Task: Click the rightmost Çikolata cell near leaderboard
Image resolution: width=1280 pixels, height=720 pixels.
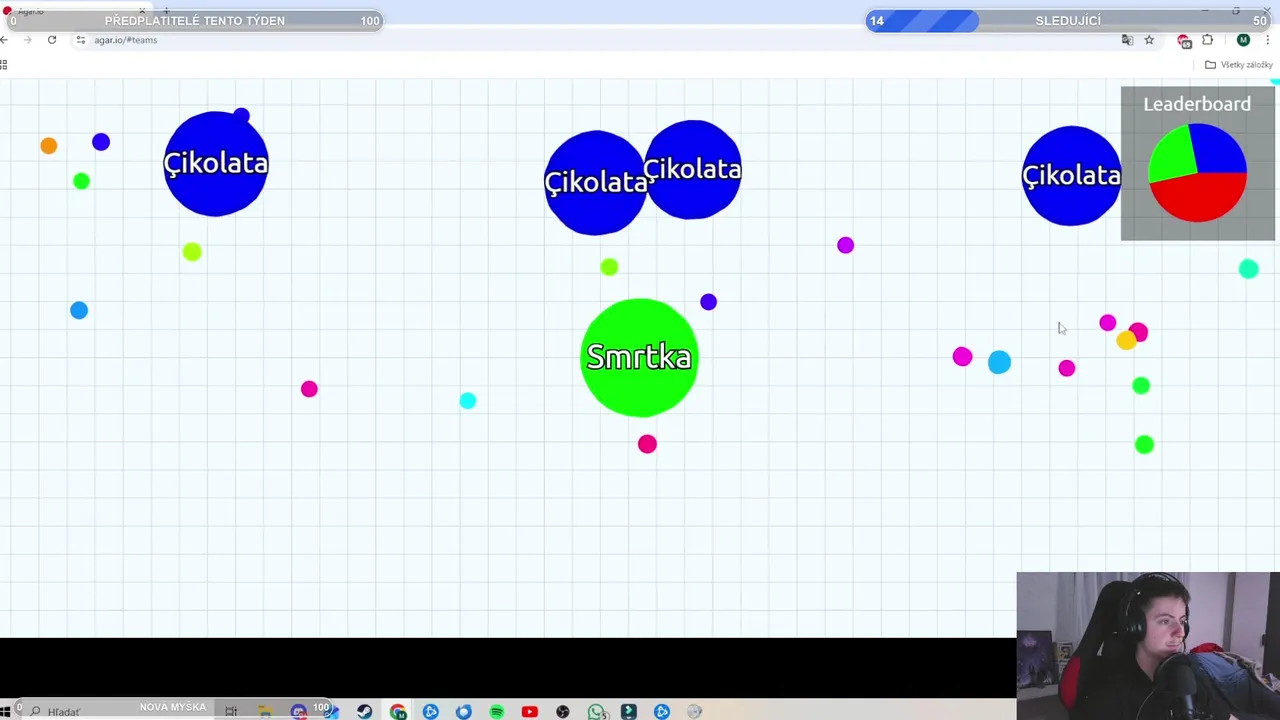Action: click(1071, 176)
